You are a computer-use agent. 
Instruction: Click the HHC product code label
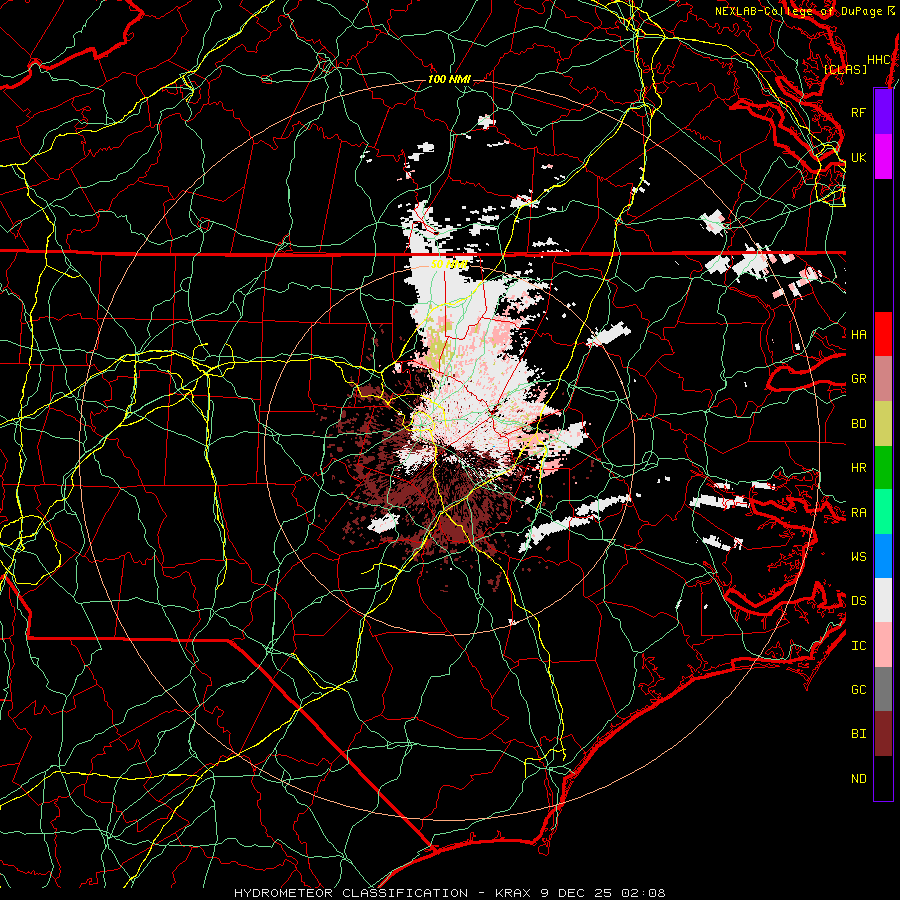point(879,60)
